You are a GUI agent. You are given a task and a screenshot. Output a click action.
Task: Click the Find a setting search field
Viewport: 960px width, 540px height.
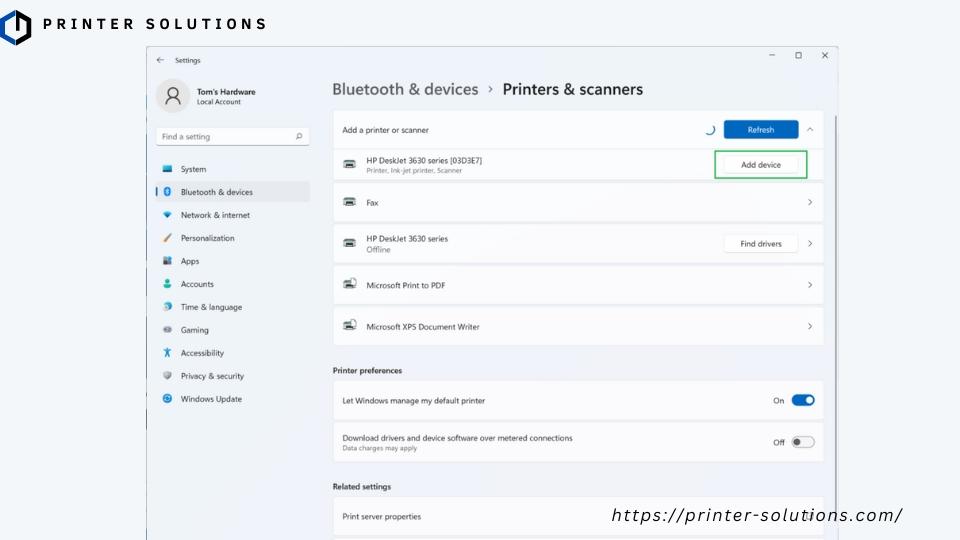(x=225, y=137)
